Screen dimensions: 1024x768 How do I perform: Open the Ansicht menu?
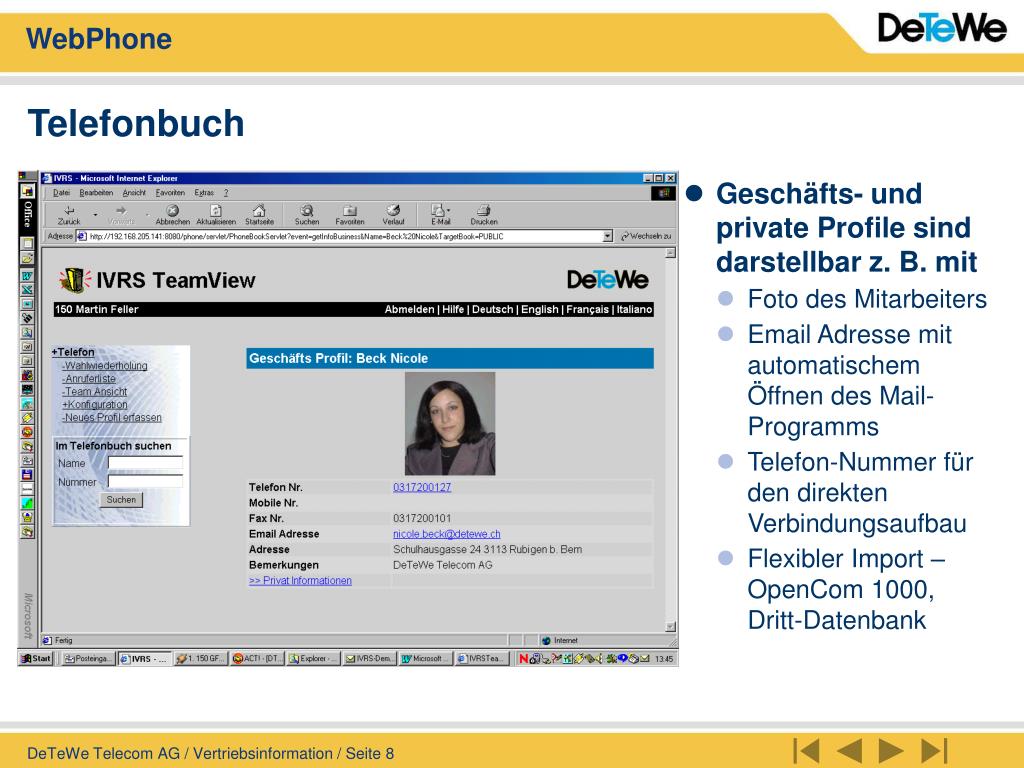click(x=134, y=193)
